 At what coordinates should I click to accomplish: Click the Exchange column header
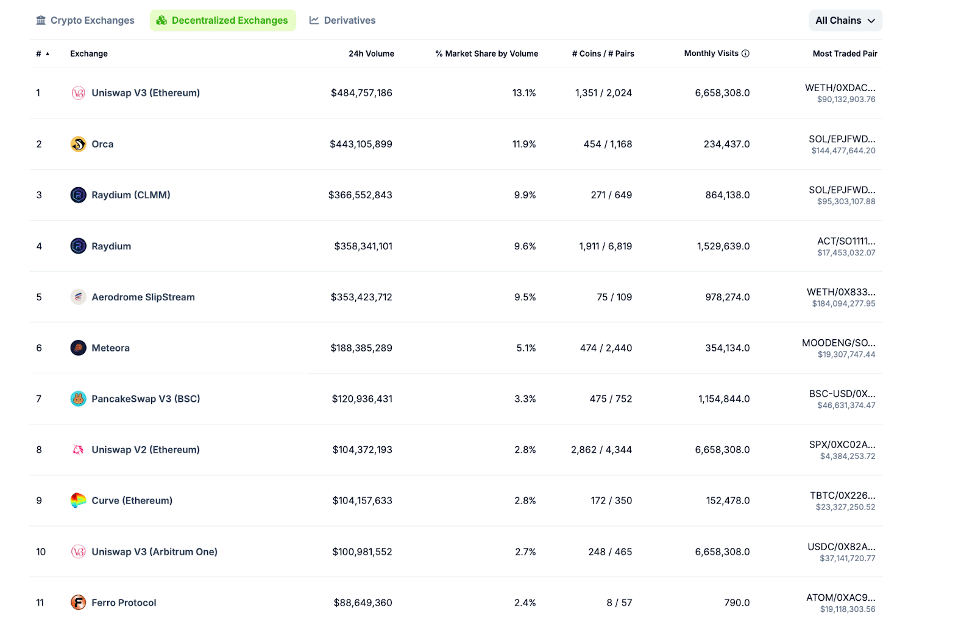tap(89, 54)
